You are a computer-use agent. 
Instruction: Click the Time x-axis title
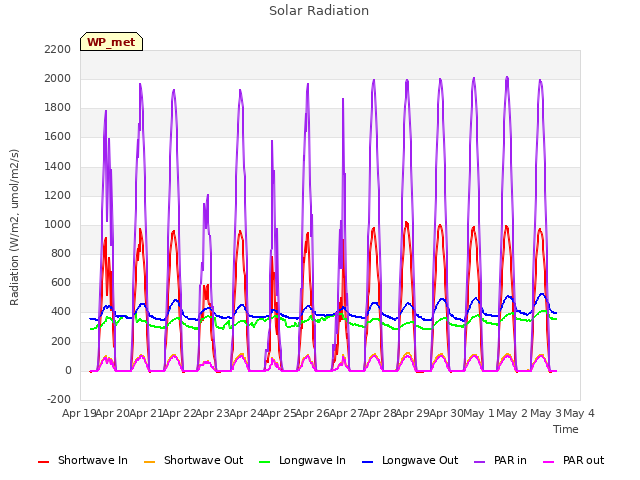click(x=566, y=429)
